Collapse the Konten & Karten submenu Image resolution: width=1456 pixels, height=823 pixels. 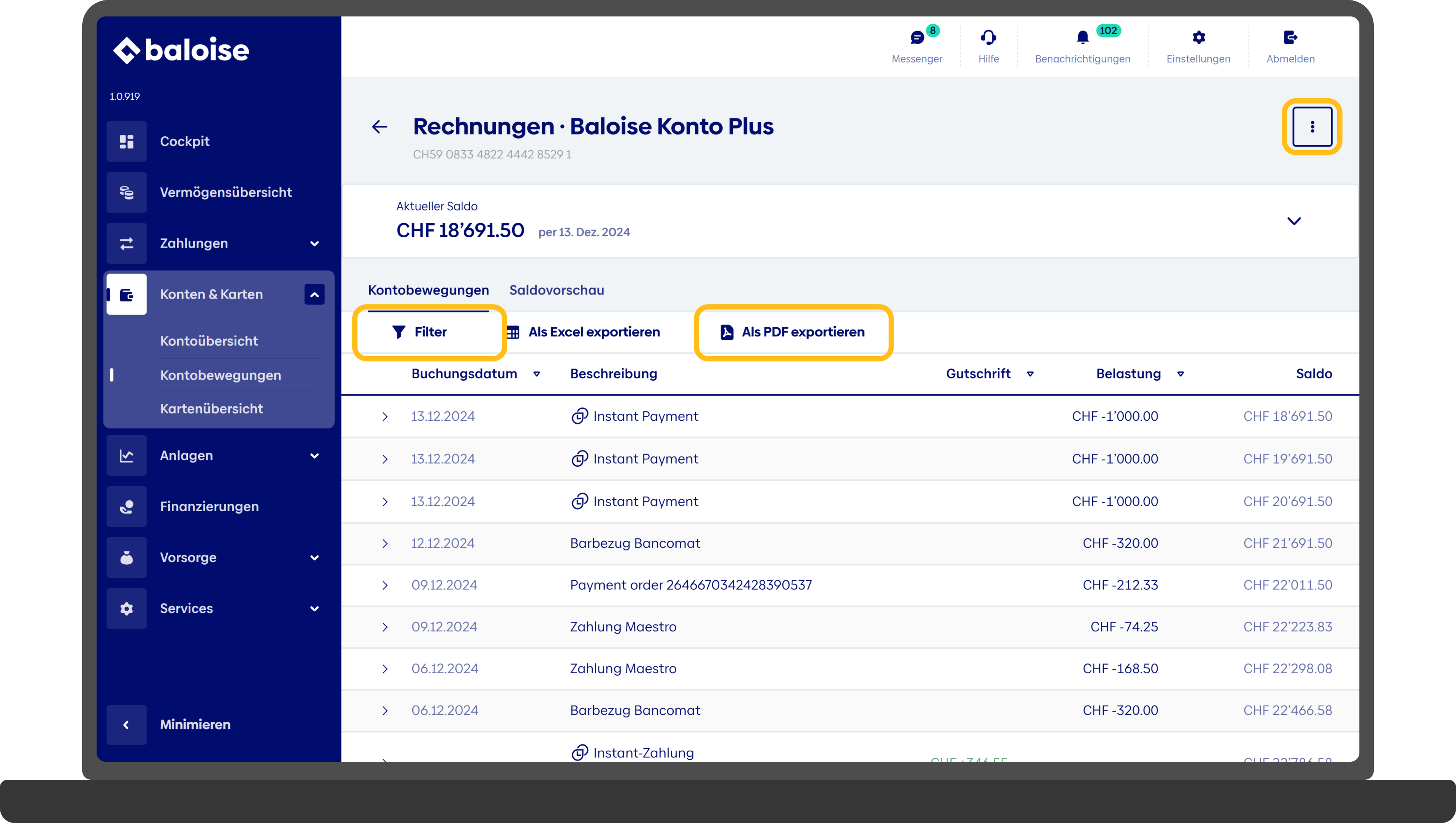coord(314,294)
